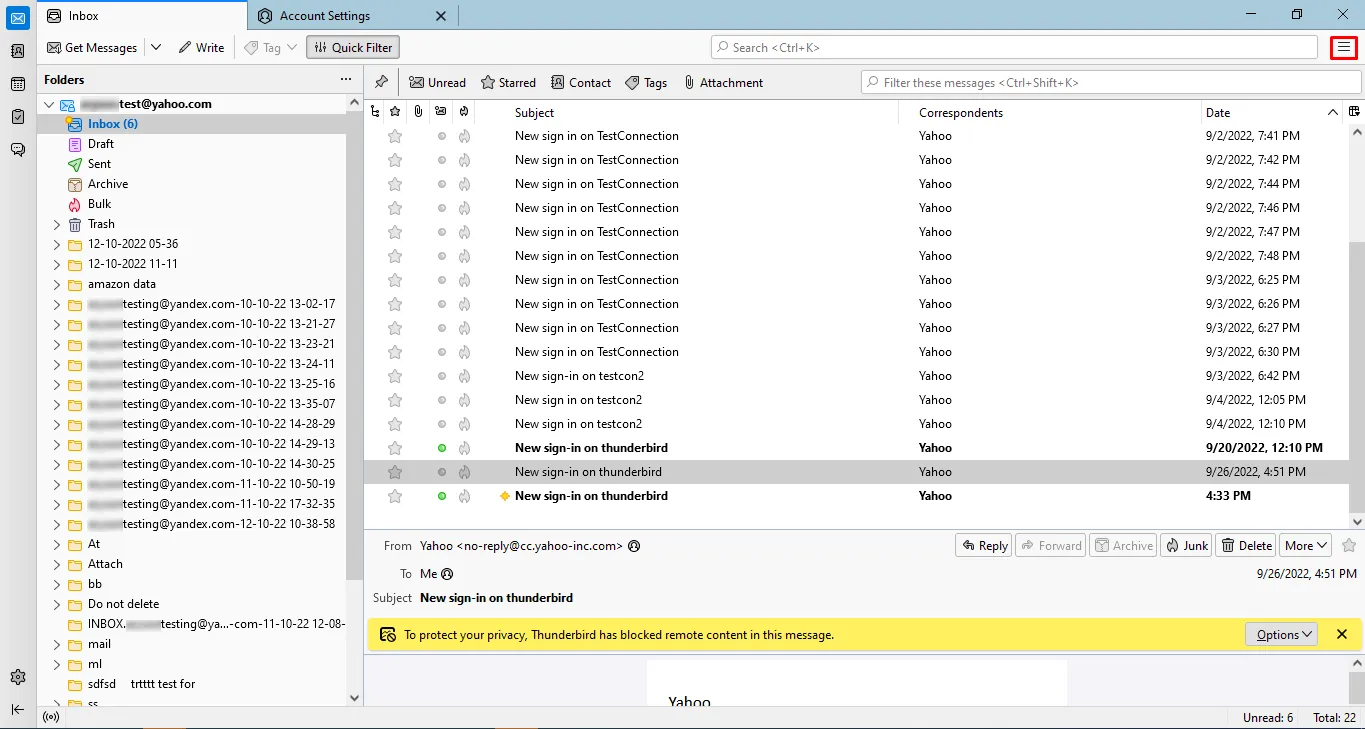
Task: Open the Address Book from left sidebar
Action: [17, 51]
